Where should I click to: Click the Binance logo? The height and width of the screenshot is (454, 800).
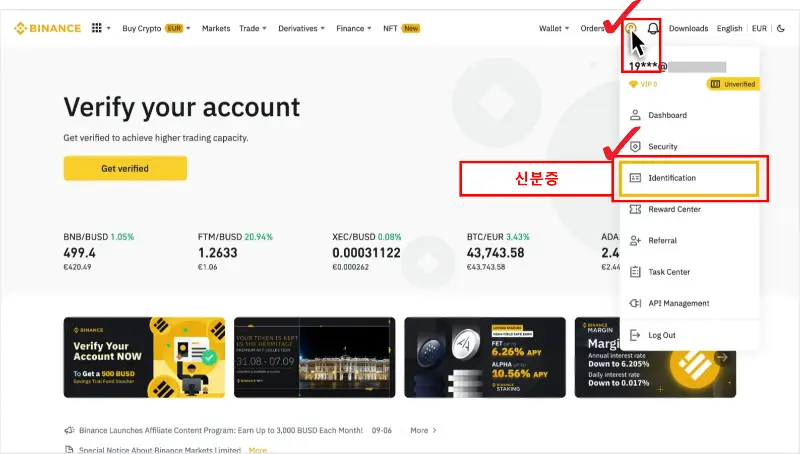tap(47, 28)
